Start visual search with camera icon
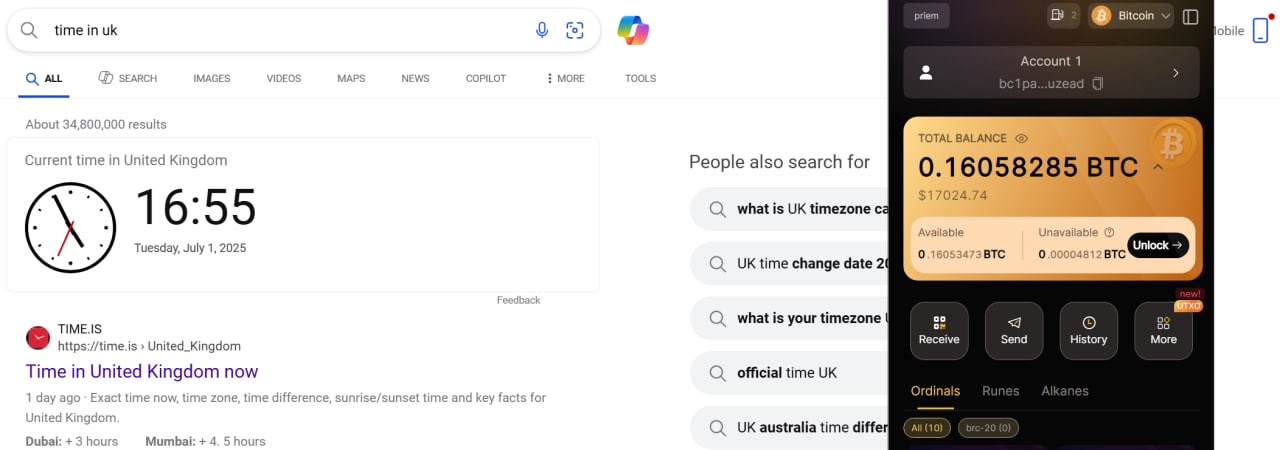This screenshot has height=450, width=1280. coord(575,30)
